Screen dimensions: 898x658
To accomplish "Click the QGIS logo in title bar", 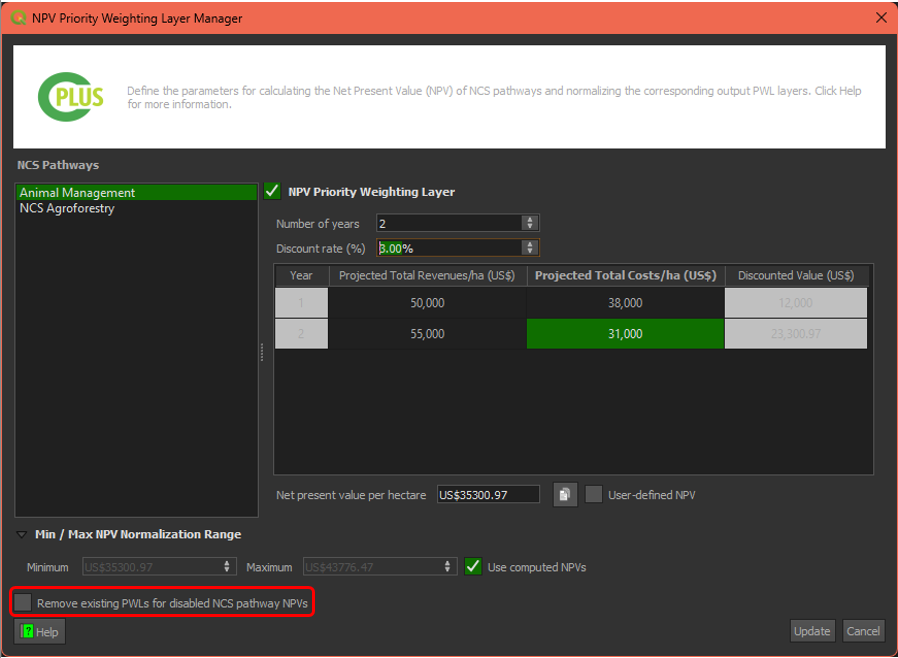I will tap(18, 18).
